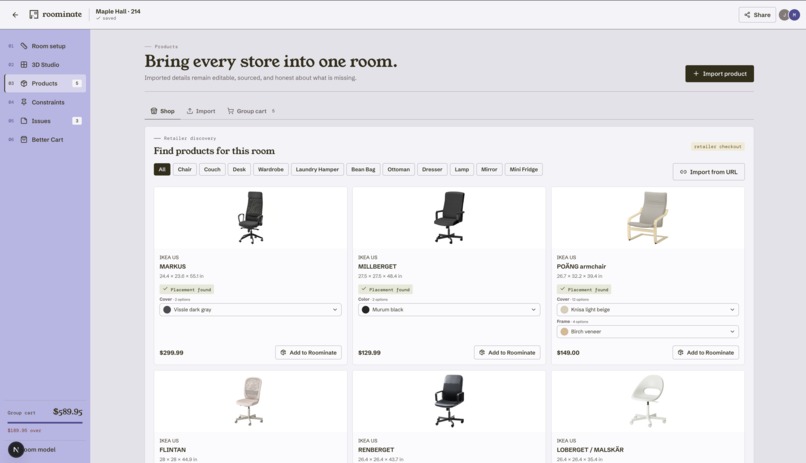
Task: Filter products by Bean Bag
Action: pyautogui.click(x=363, y=170)
